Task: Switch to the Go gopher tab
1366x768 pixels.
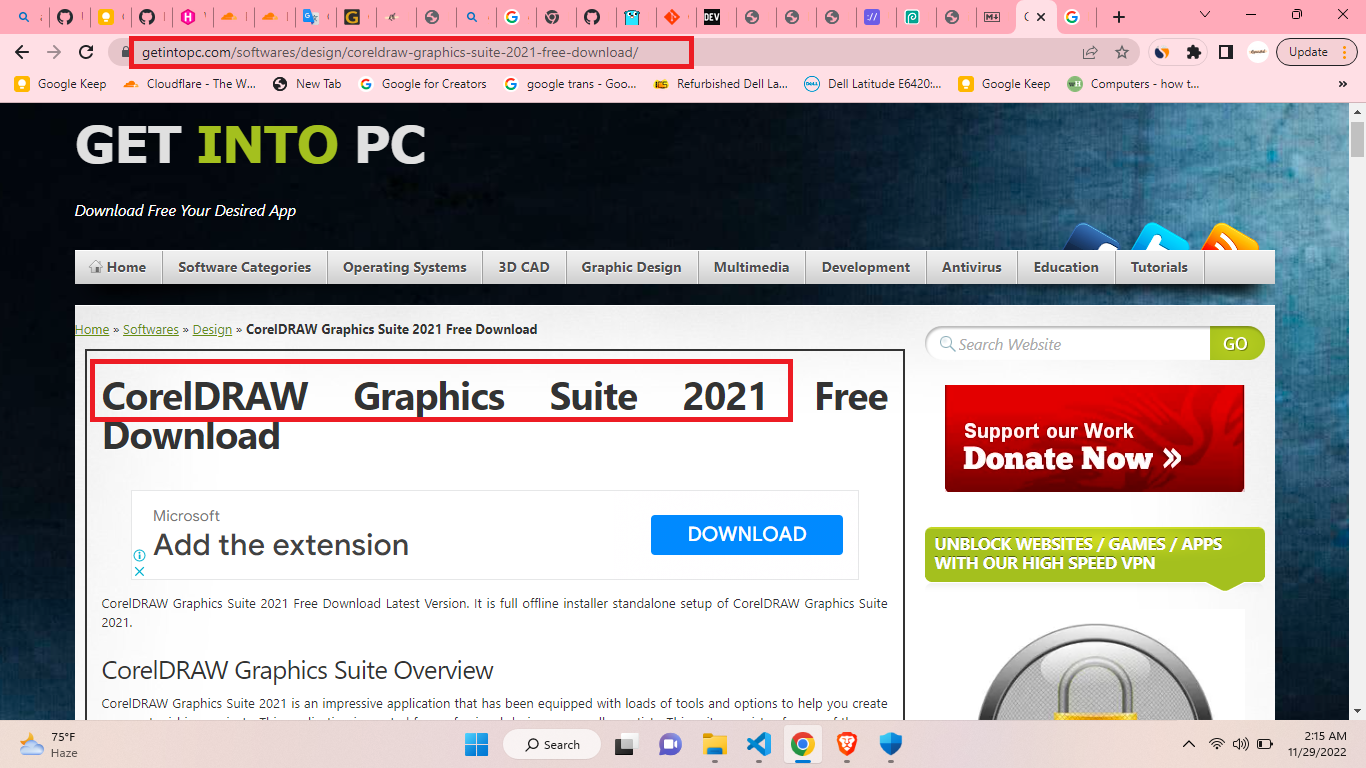Action: click(632, 17)
